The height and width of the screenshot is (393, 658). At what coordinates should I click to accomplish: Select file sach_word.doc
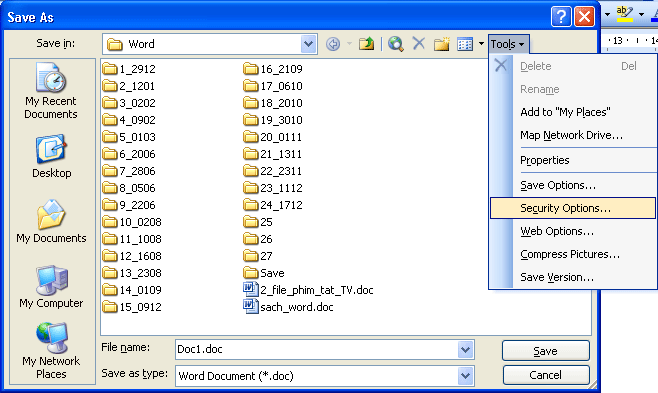[288, 307]
